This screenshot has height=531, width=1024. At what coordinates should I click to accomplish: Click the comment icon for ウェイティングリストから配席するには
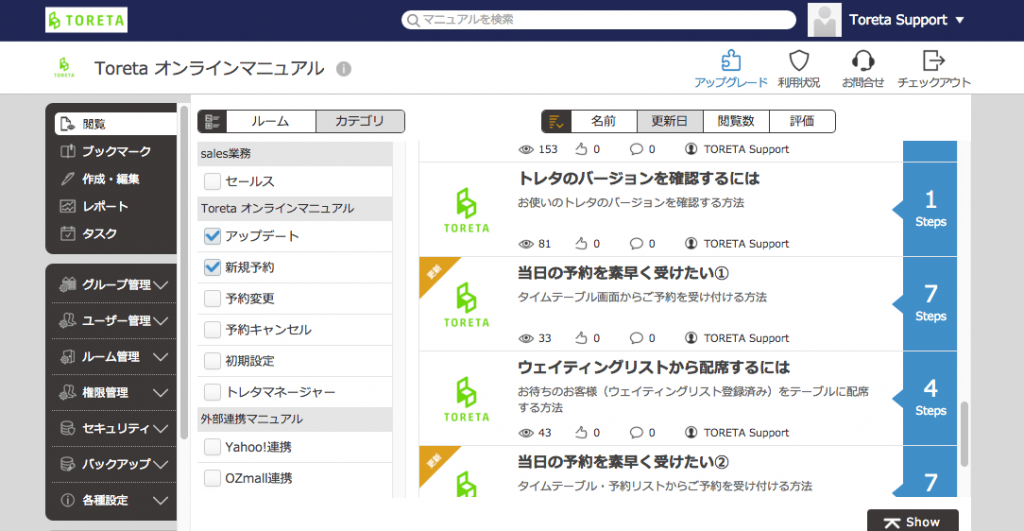pyautogui.click(x=636, y=432)
